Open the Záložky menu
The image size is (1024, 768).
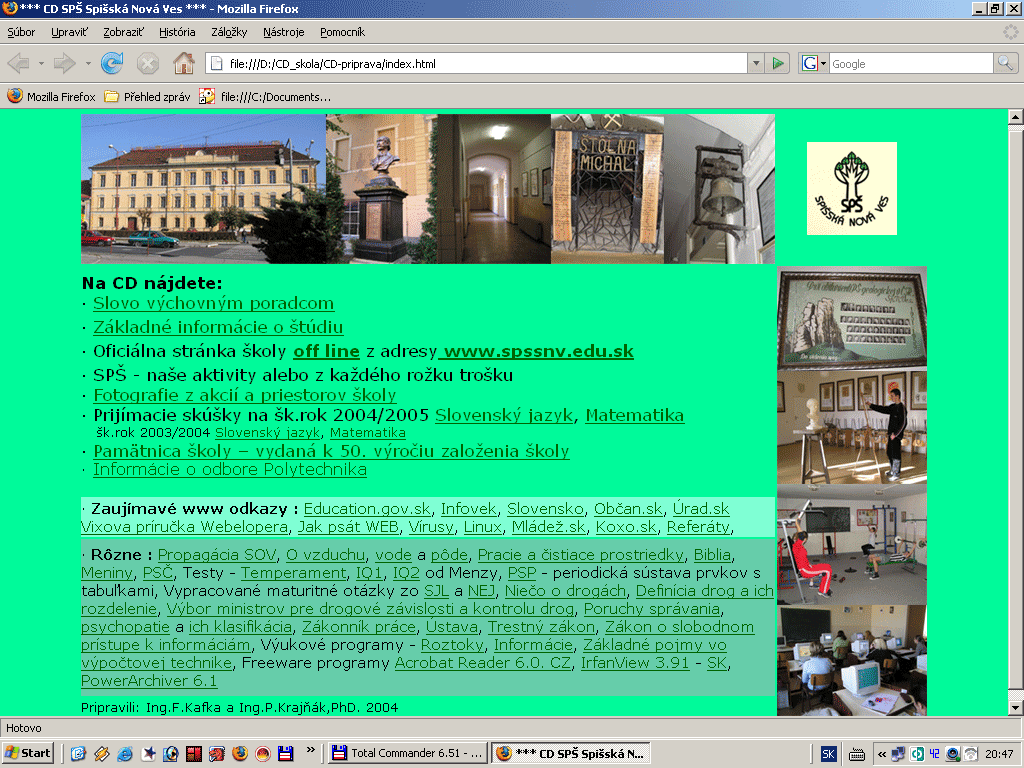[229, 32]
